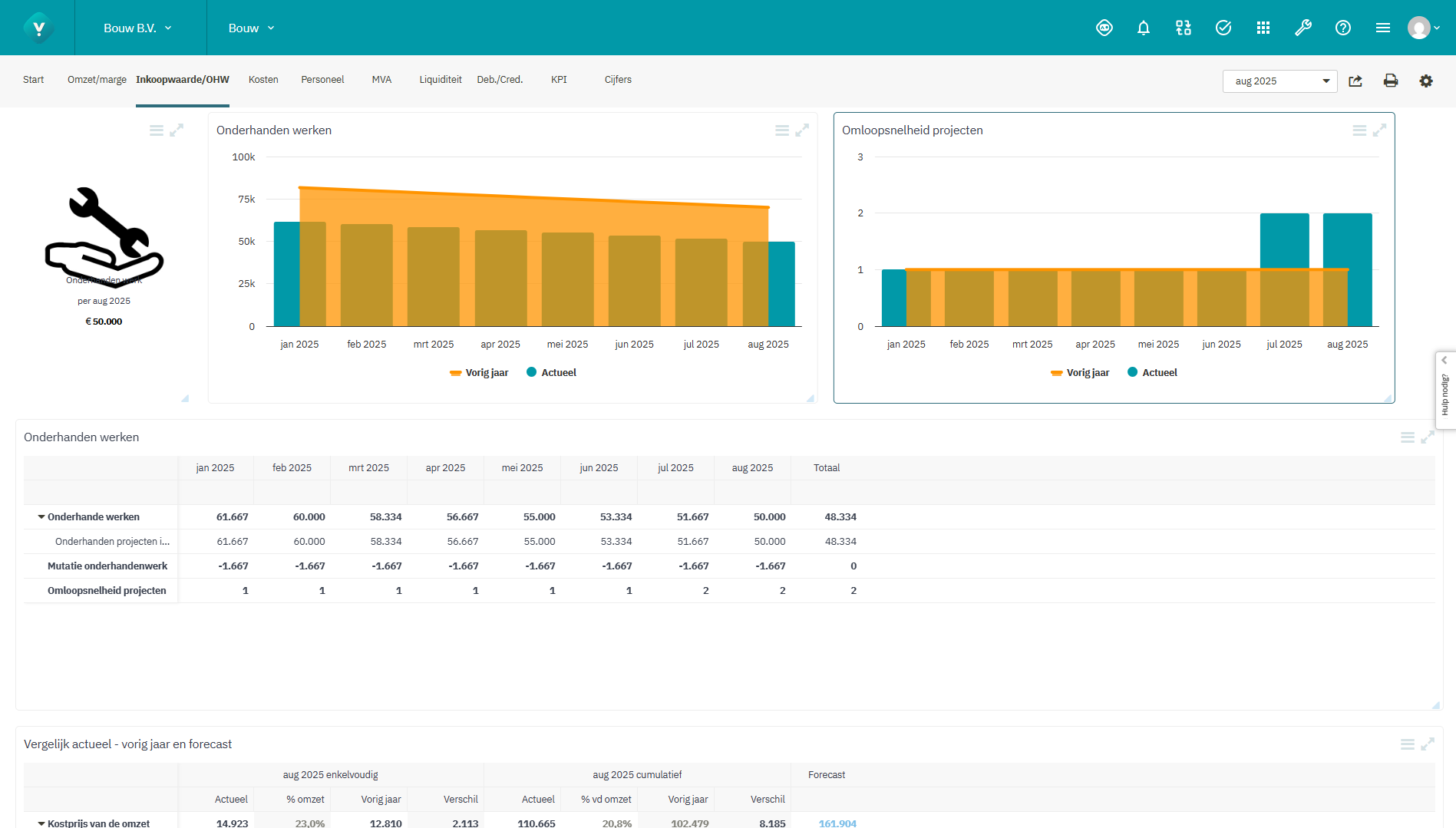Open the help question mark icon
The height and width of the screenshot is (828, 1456).
pos(1342,28)
